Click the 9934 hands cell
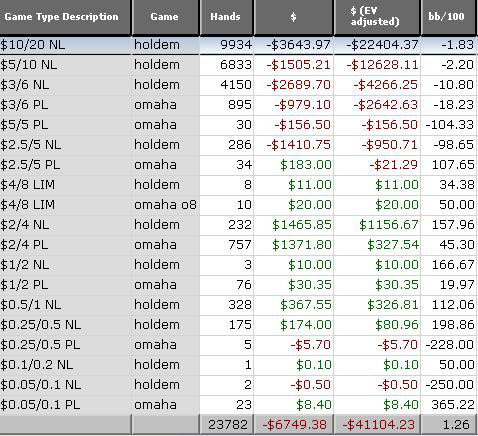 point(227,45)
